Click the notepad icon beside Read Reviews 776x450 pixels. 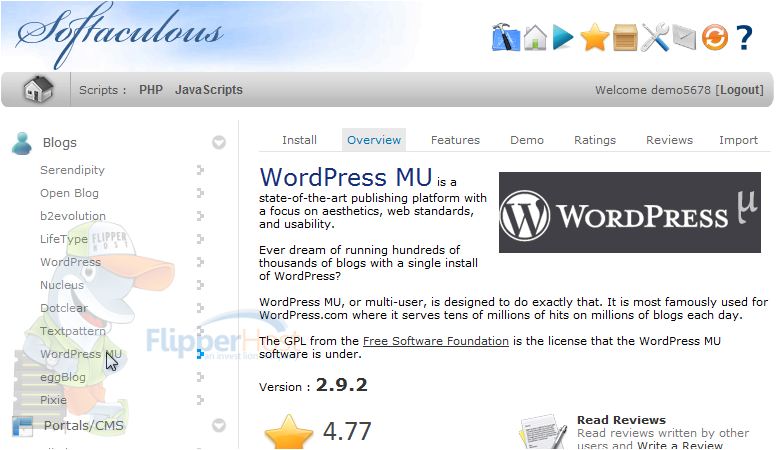click(x=543, y=432)
